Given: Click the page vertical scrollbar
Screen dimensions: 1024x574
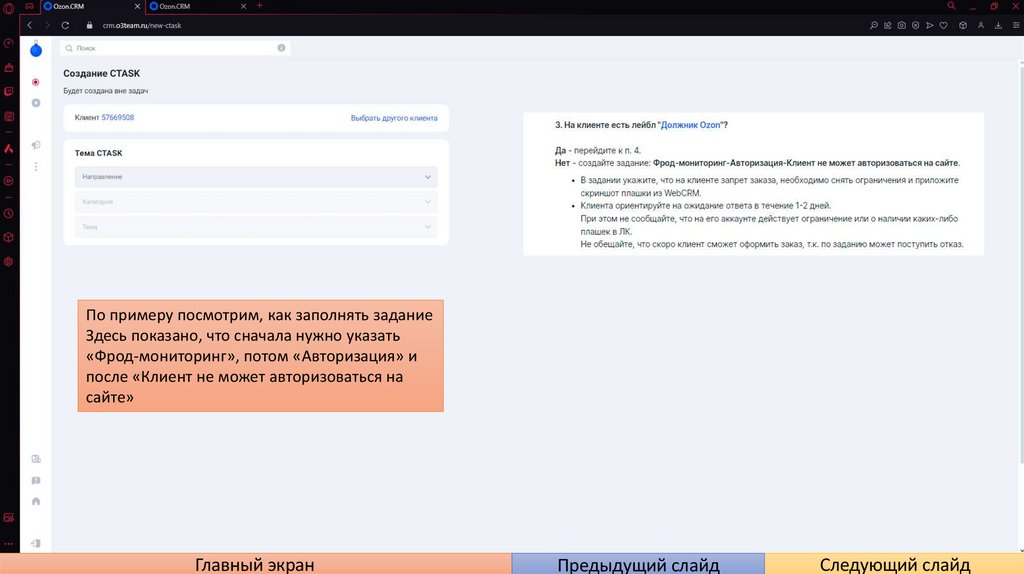Looking at the screenshot, I should coord(1021,264).
